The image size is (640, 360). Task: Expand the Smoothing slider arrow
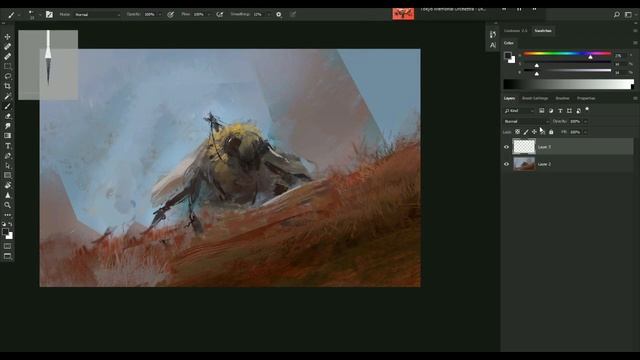tap(269, 14)
